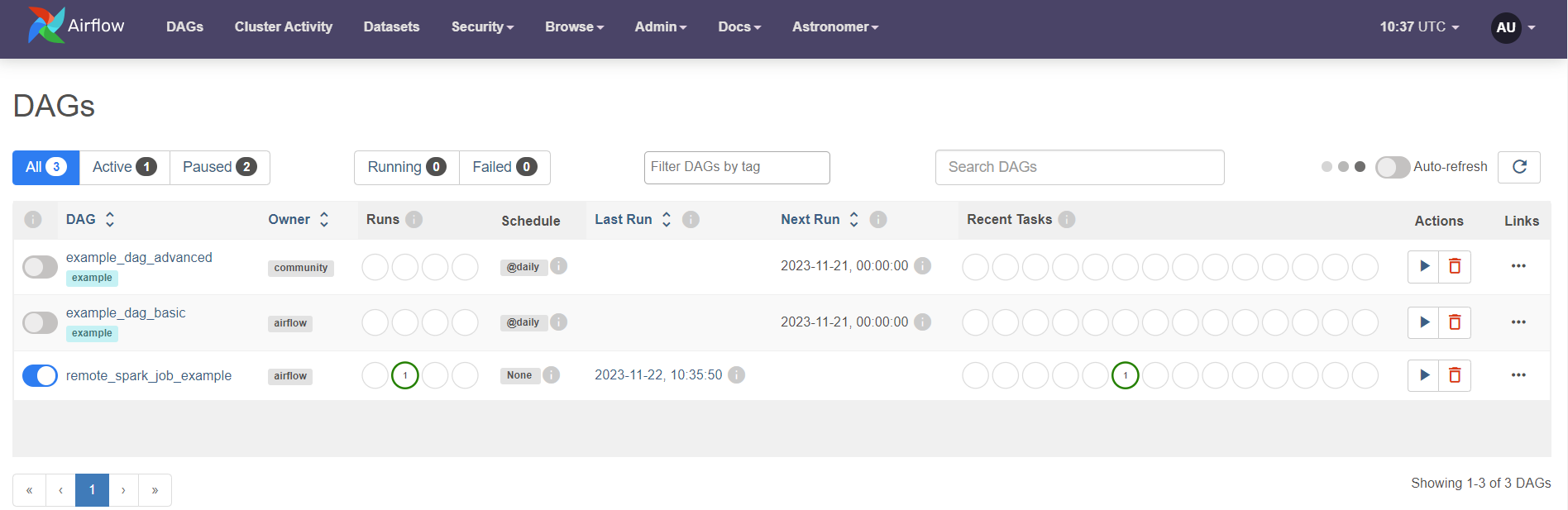Viewport: 1568px width, 510px height.
Task: Enable the Auto-refresh switch
Action: (x=1393, y=167)
